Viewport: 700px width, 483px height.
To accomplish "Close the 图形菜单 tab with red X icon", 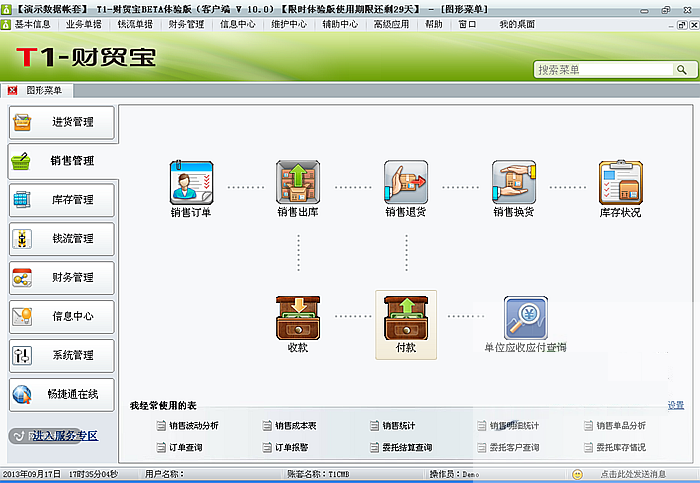I will 12,91.
